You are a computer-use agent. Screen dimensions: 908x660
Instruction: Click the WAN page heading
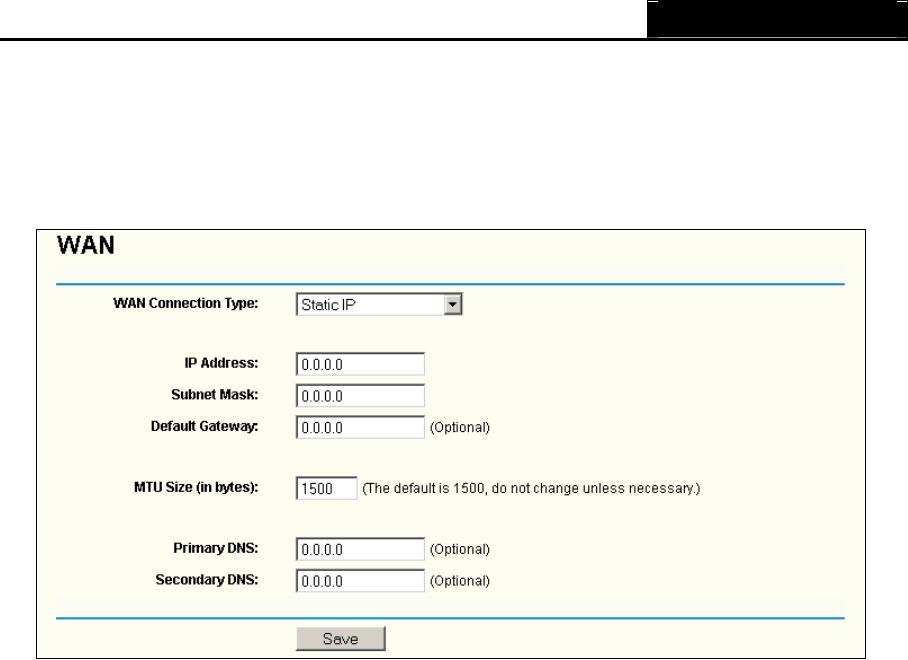coord(86,245)
